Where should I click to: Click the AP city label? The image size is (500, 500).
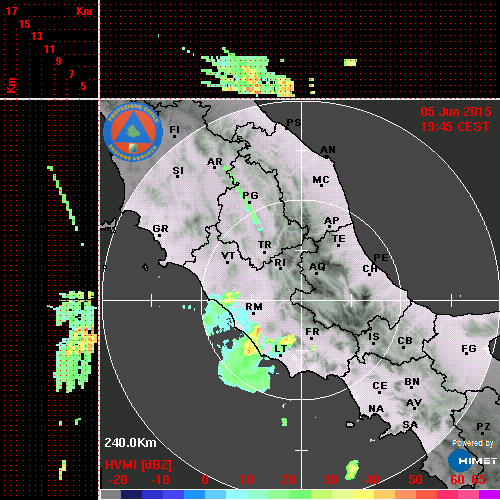(x=332, y=221)
